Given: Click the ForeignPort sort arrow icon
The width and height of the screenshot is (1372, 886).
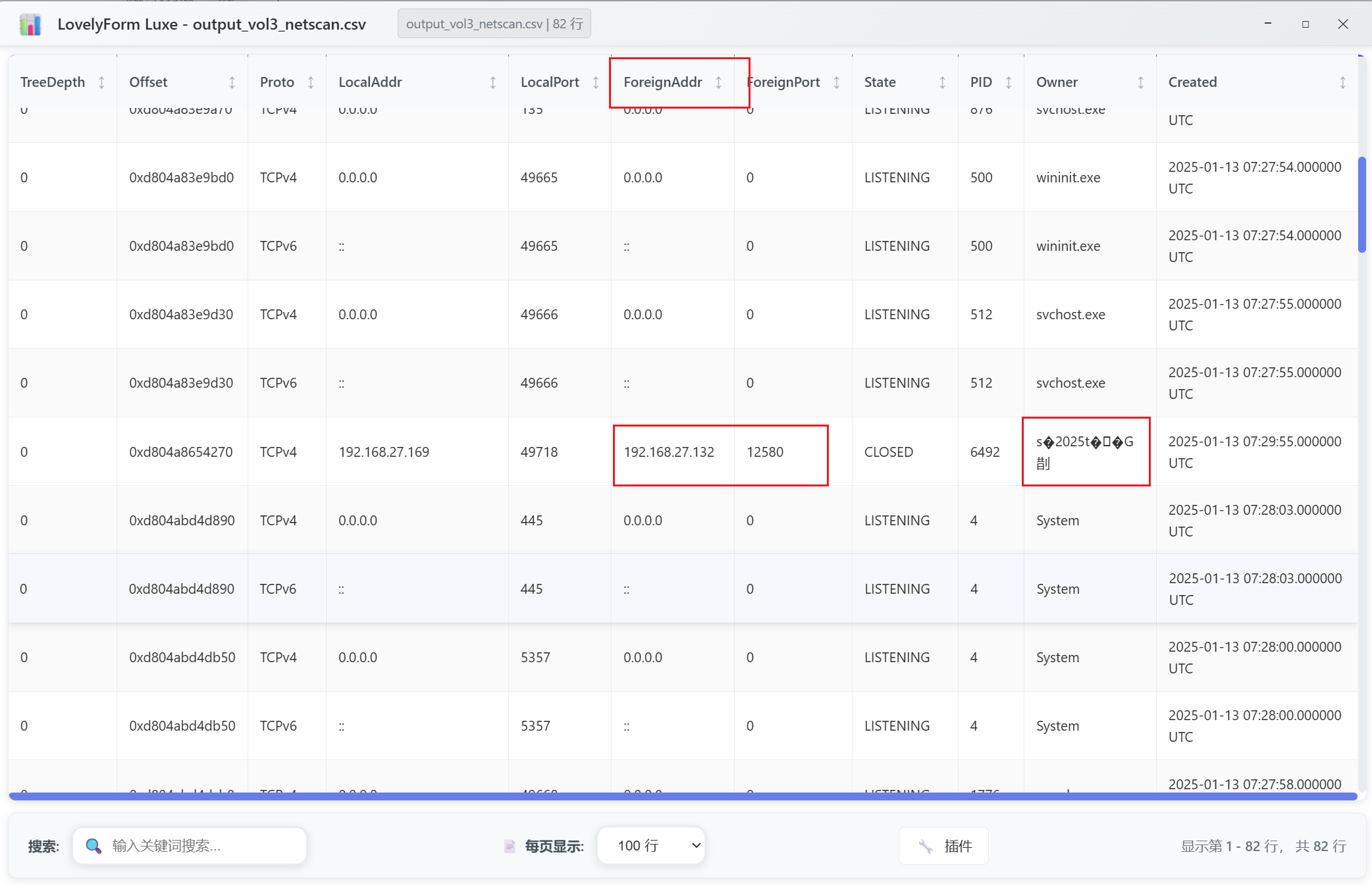Looking at the screenshot, I should point(836,82).
